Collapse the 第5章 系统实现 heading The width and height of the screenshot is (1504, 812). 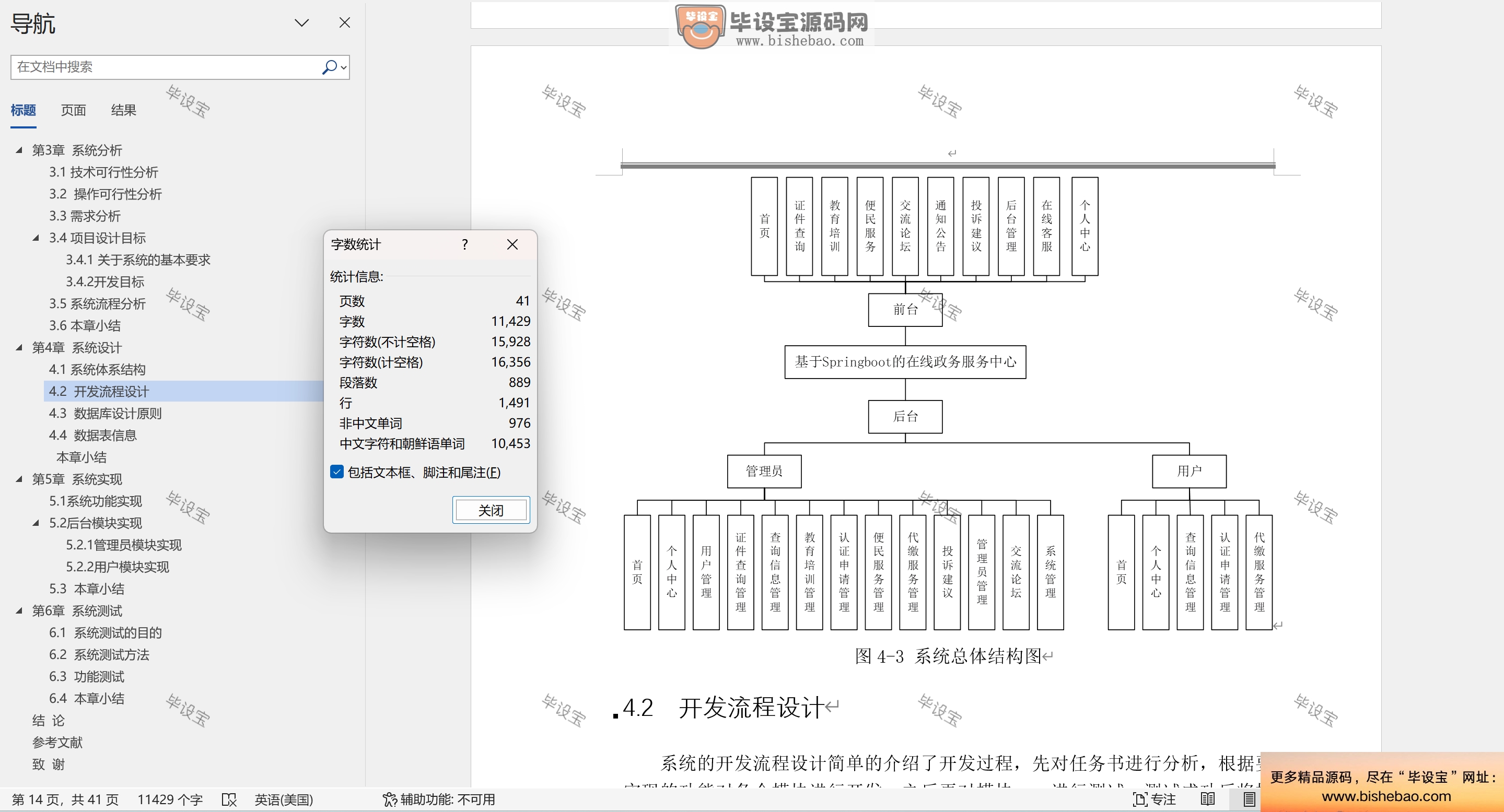click(19, 479)
